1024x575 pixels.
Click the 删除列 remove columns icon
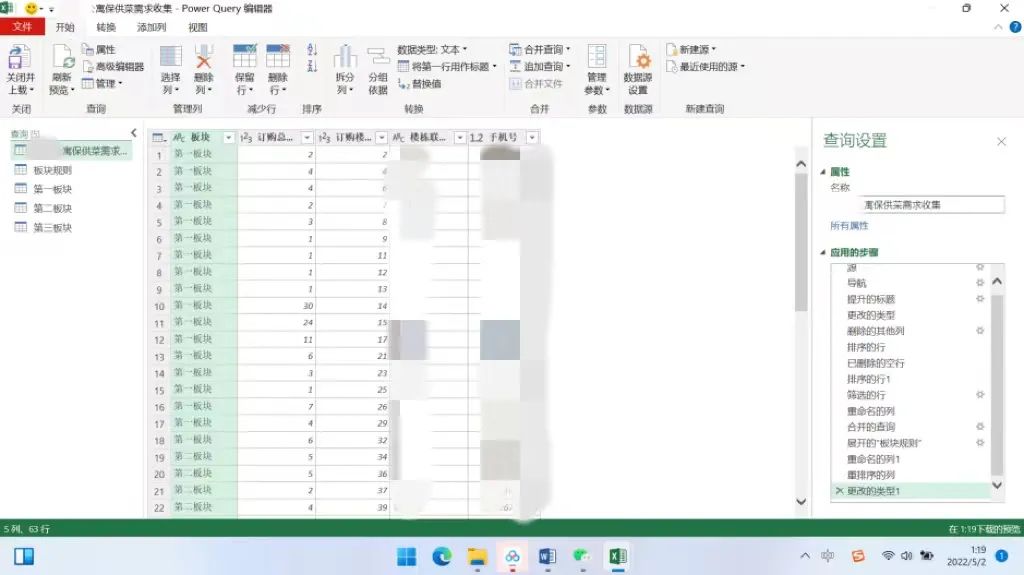coord(204,58)
